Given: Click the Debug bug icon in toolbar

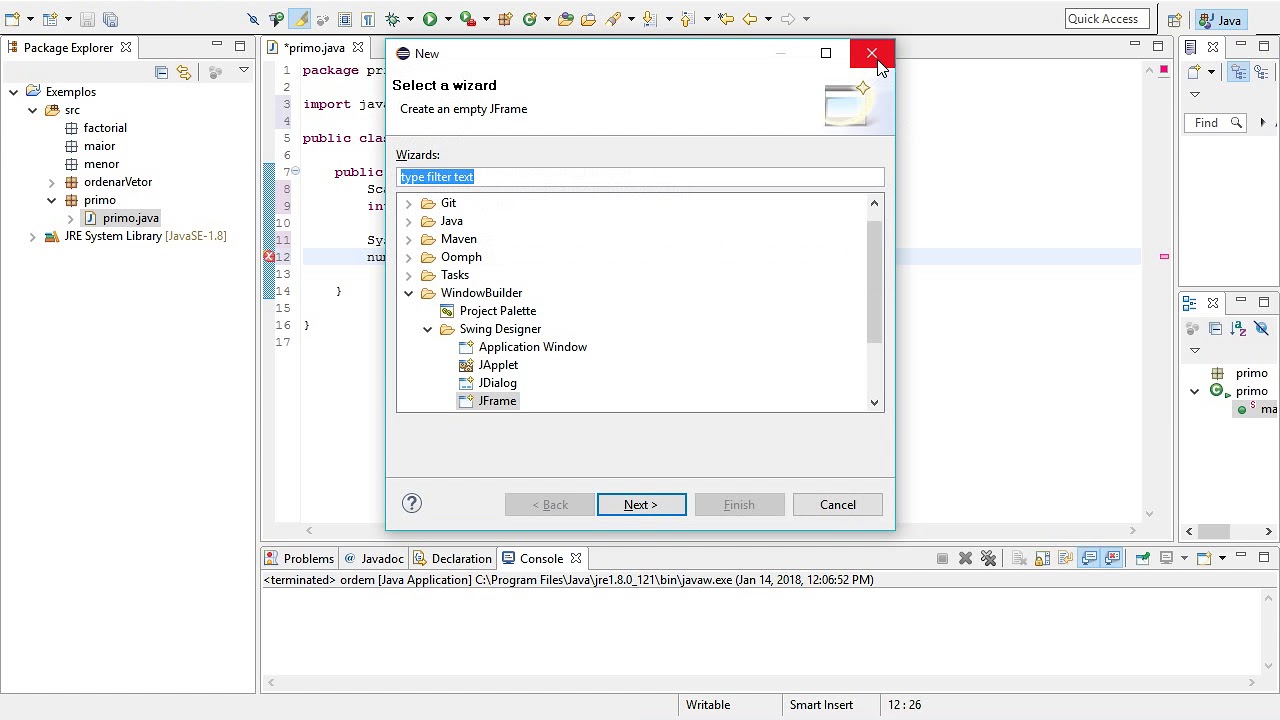Looking at the screenshot, I should coord(393,19).
